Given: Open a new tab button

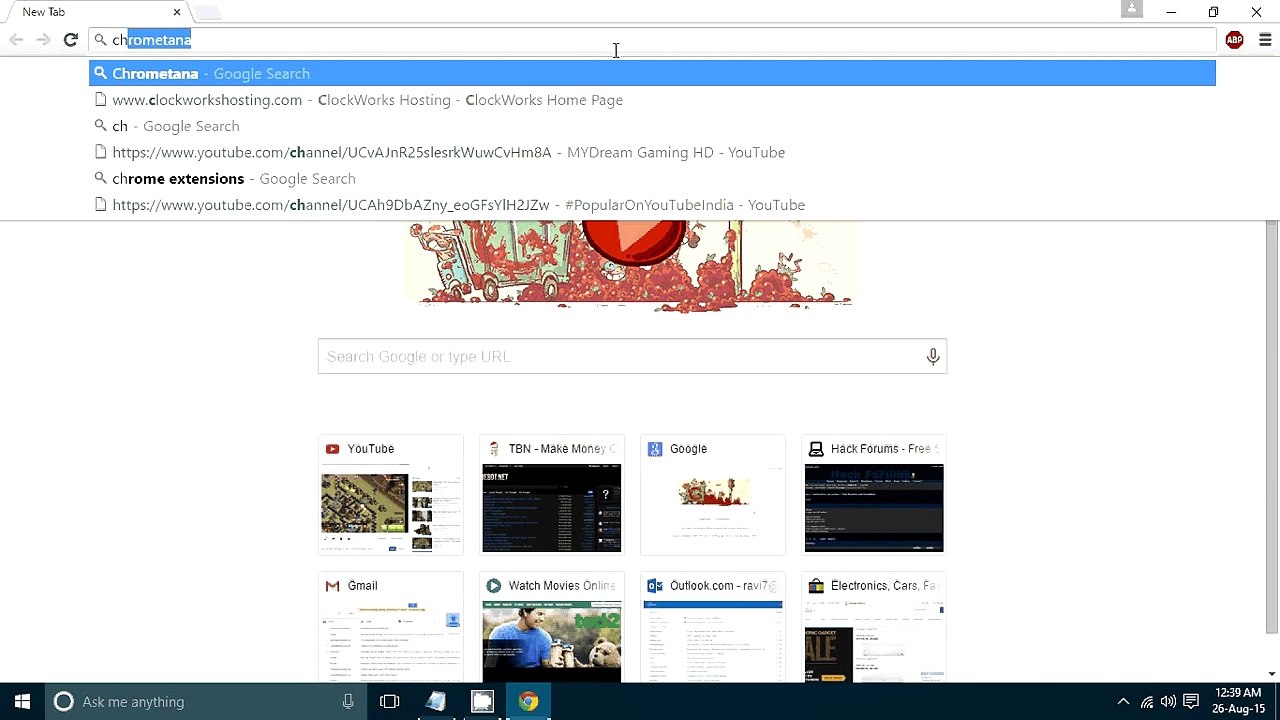Looking at the screenshot, I should 208,13.
